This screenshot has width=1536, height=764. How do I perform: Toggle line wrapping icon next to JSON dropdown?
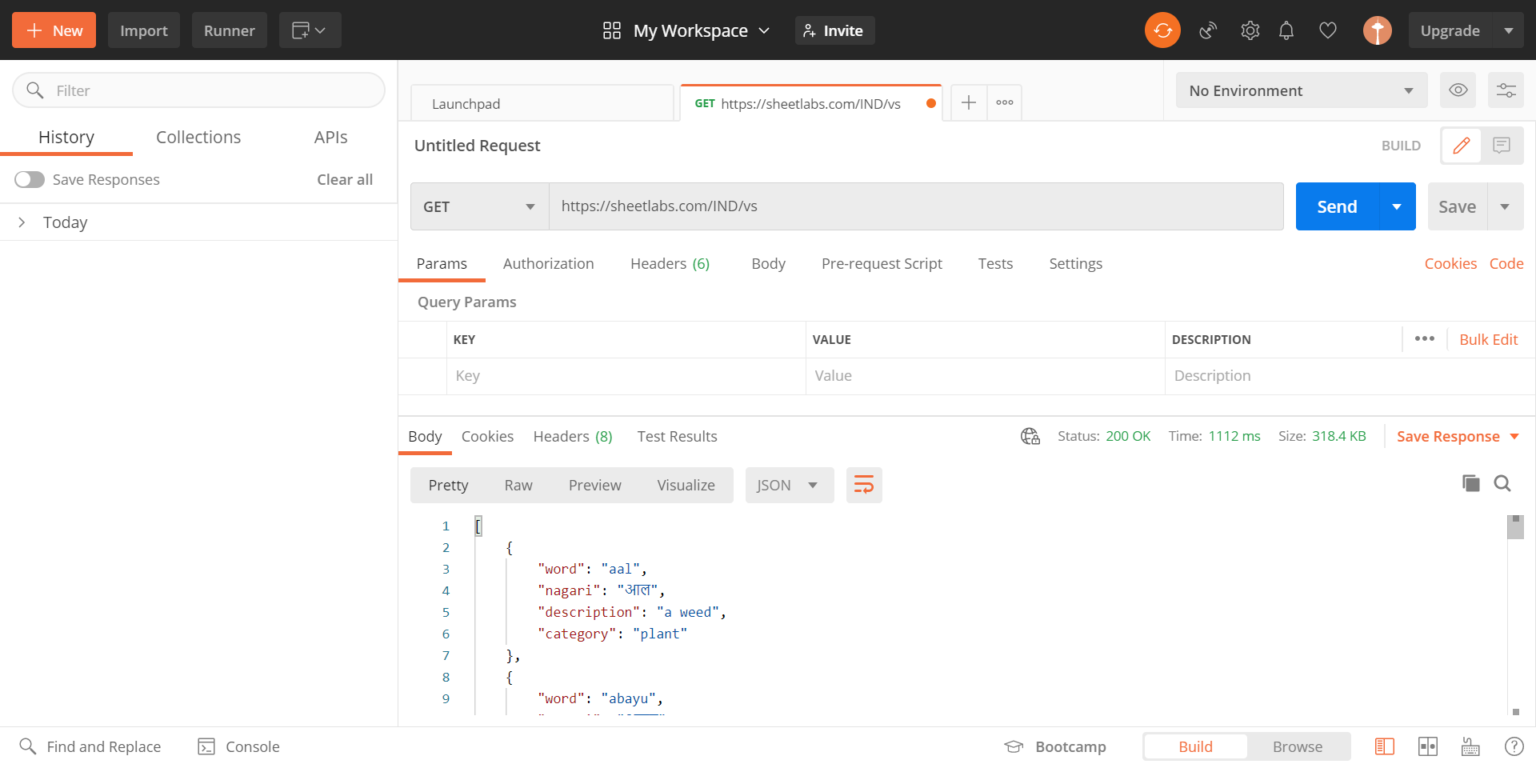click(x=864, y=484)
